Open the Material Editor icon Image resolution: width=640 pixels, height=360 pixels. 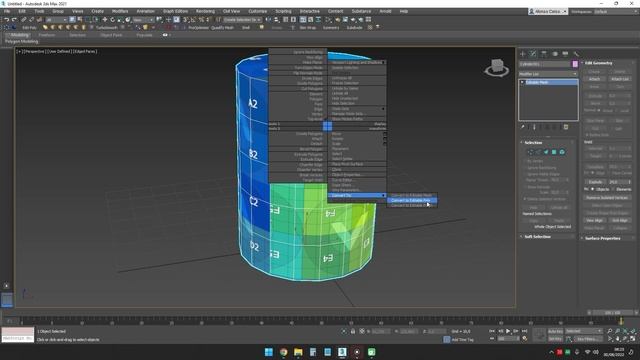pos(329,20)
